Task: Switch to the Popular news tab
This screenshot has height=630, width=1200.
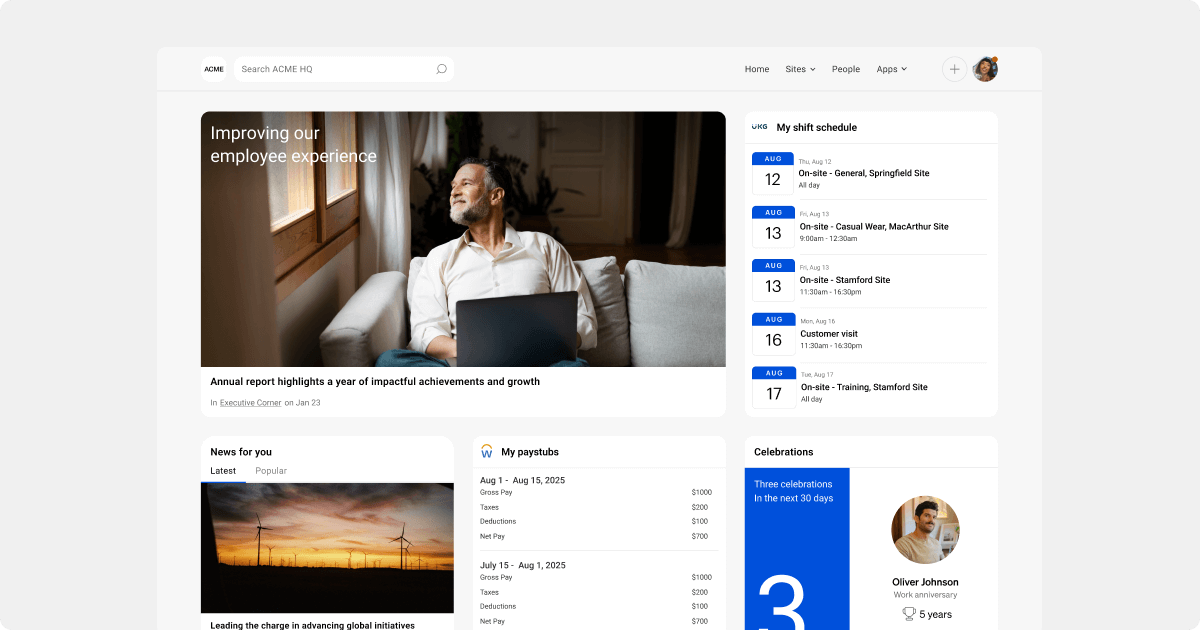Action: [x=271, y=471]
